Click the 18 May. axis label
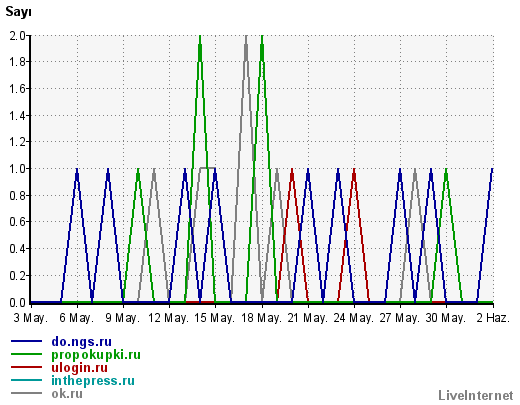 pyautogui.click(x=261, y=318)
